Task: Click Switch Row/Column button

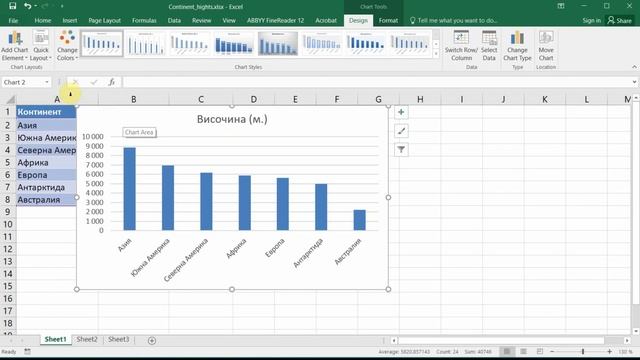Action: tap(461, 46)
